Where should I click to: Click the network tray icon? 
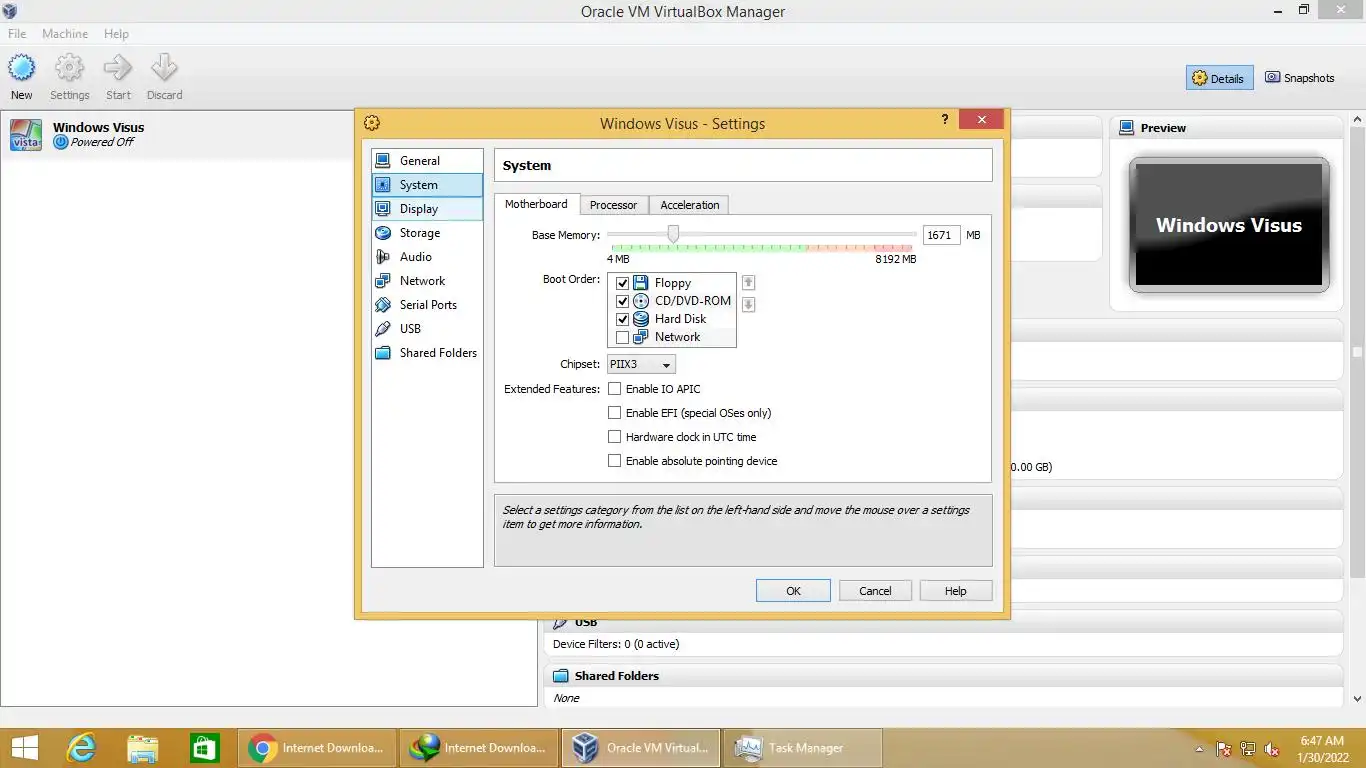(x=1248, y=749)
